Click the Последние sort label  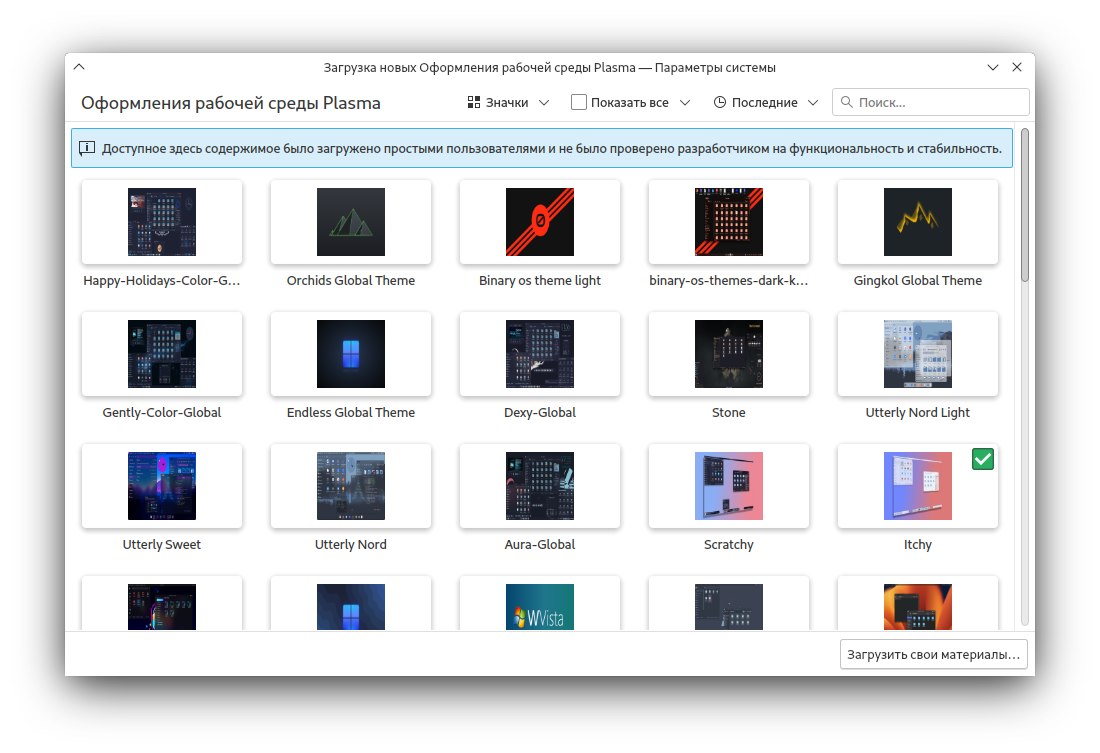coord(765,102)
